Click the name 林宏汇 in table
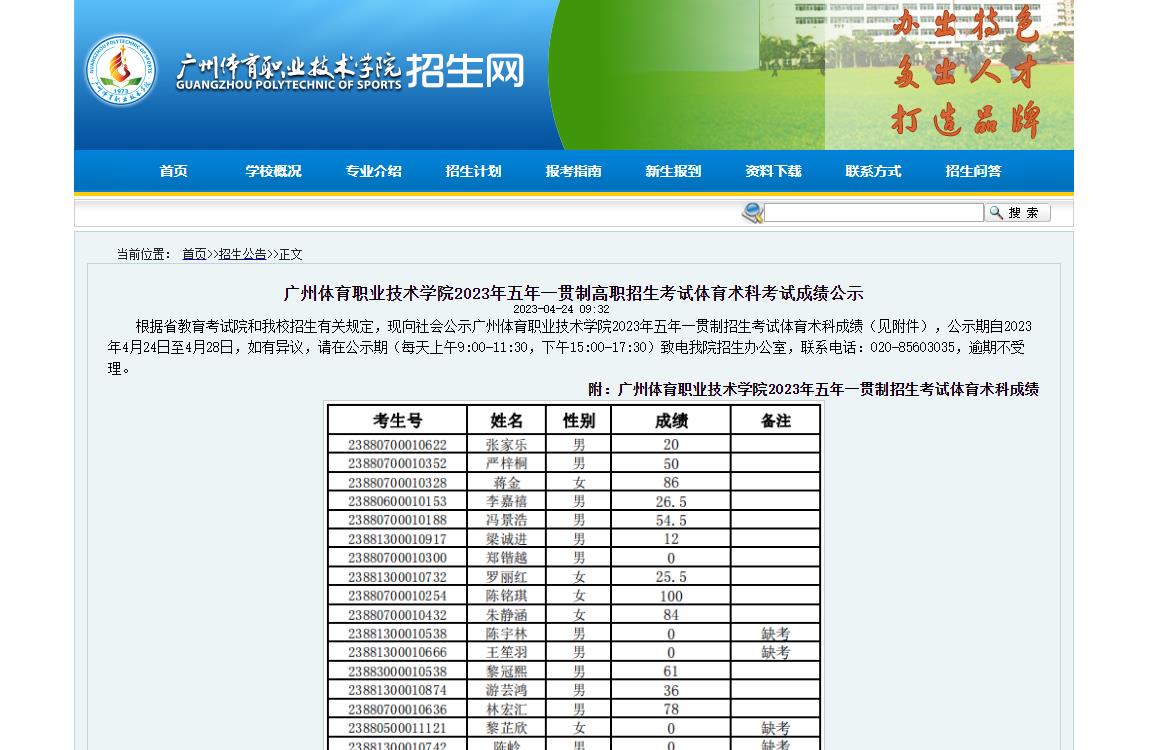Viewport: 1150px width, 750px height. click(x=506, y=709)
